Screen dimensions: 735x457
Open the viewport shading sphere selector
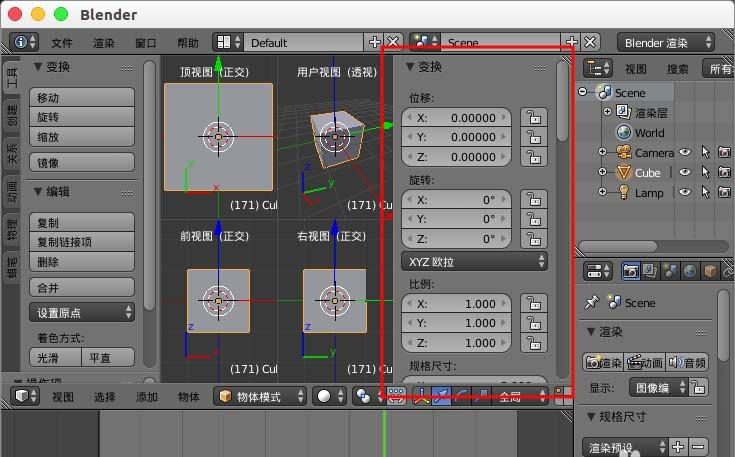[330, 396]
